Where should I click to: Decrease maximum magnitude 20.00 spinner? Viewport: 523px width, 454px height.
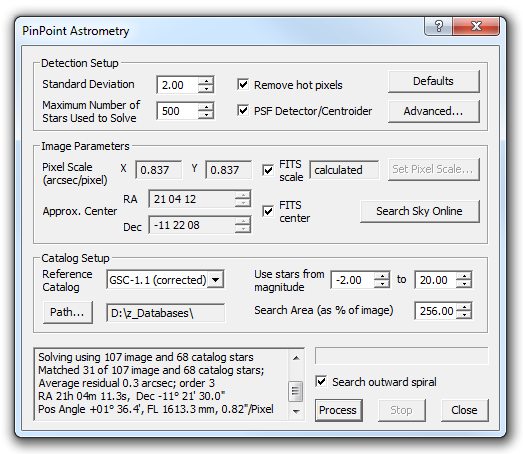(x=464, y=284)
